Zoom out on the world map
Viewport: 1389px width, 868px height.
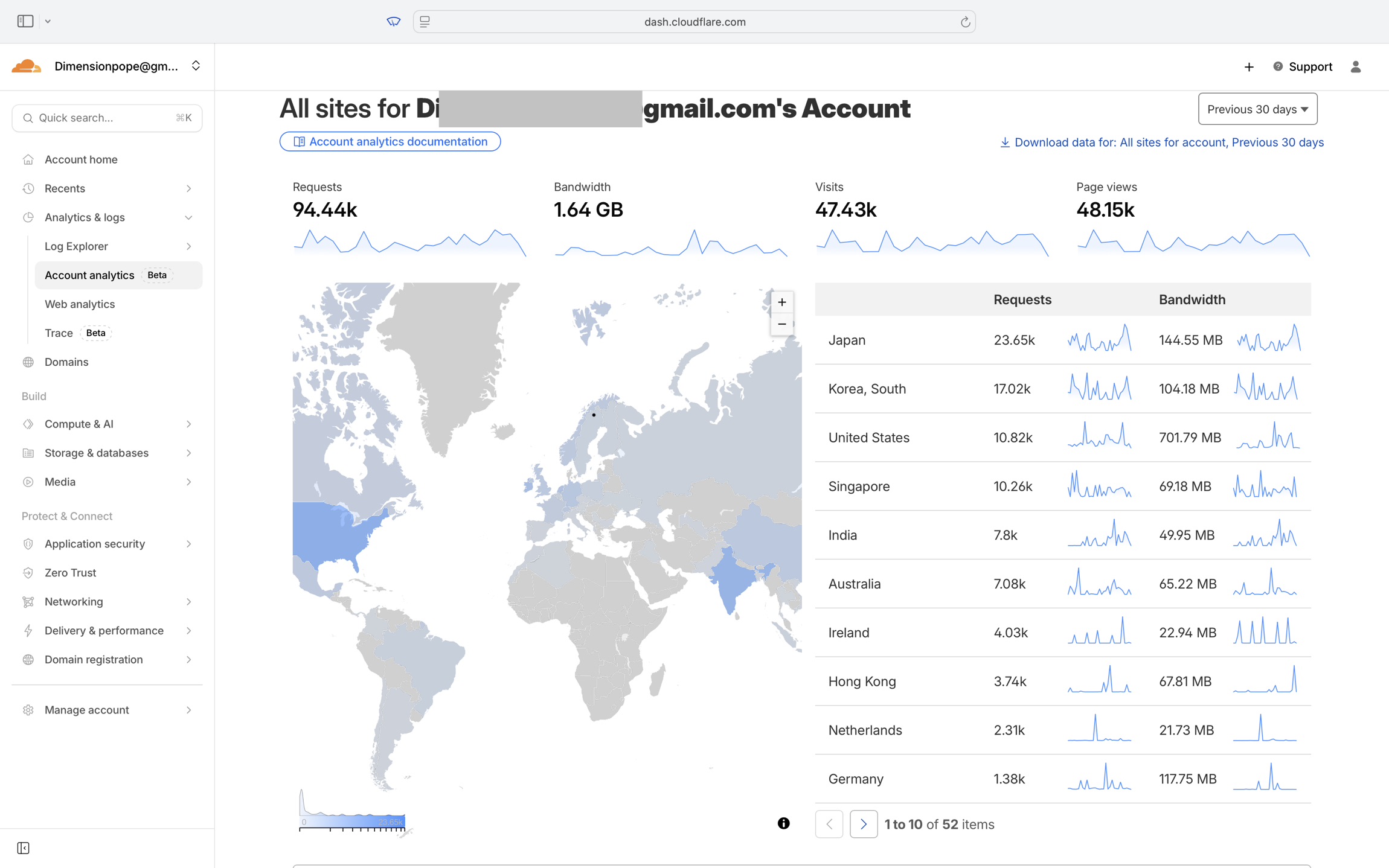coord(781,325)
